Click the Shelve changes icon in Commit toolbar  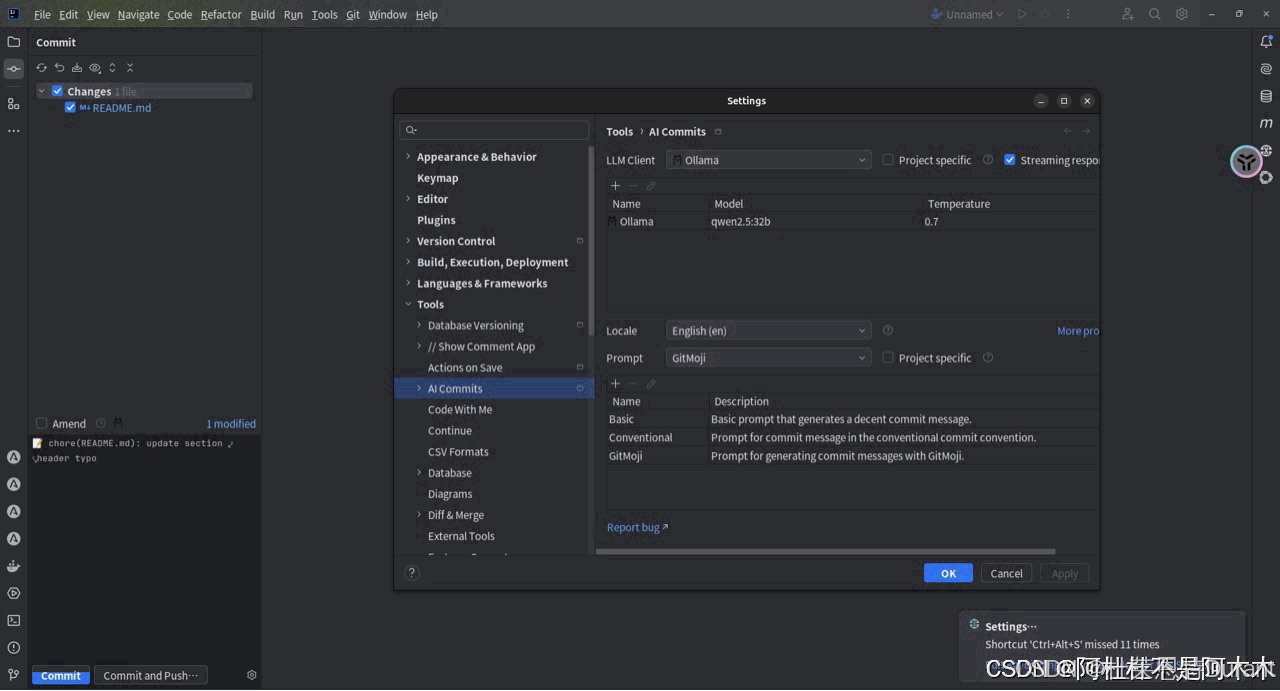(77, 68)
